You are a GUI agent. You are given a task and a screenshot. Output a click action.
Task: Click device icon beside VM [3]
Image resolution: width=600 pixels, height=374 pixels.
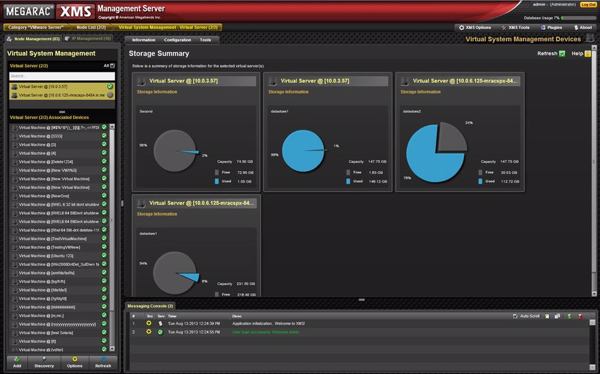pos(15,145)
